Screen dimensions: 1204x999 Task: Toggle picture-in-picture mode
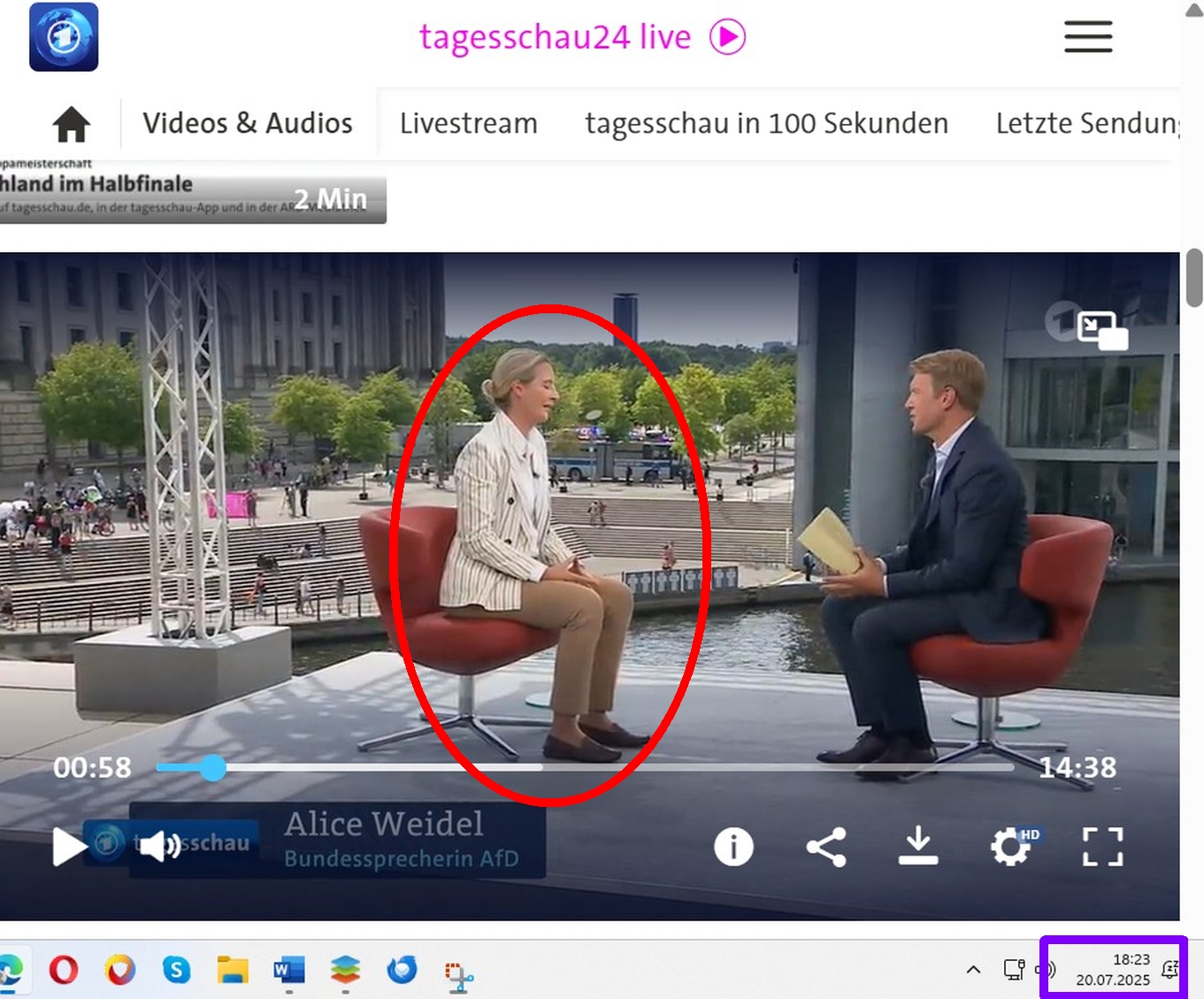point(1102,332)
